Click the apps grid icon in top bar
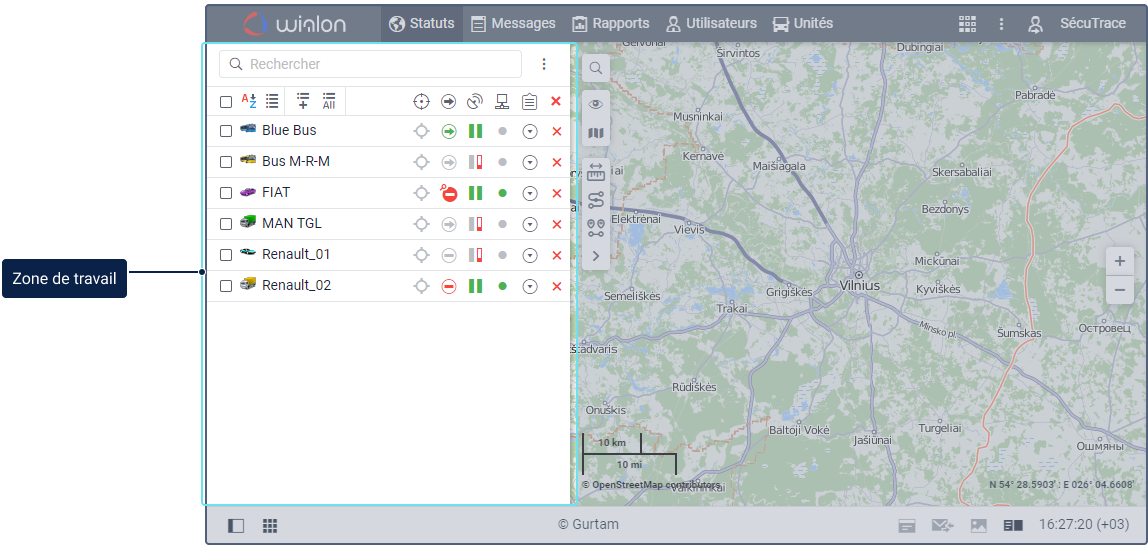 tap(966, 23)
